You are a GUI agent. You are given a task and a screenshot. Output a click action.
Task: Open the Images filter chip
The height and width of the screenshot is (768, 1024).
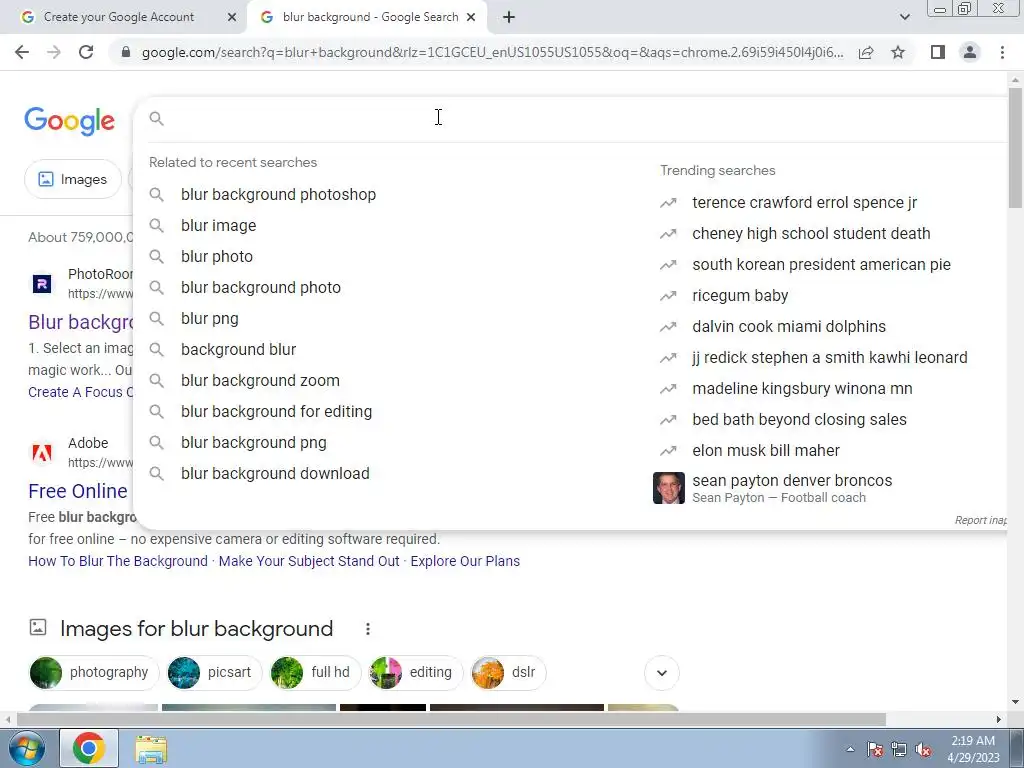click(73, 179)
